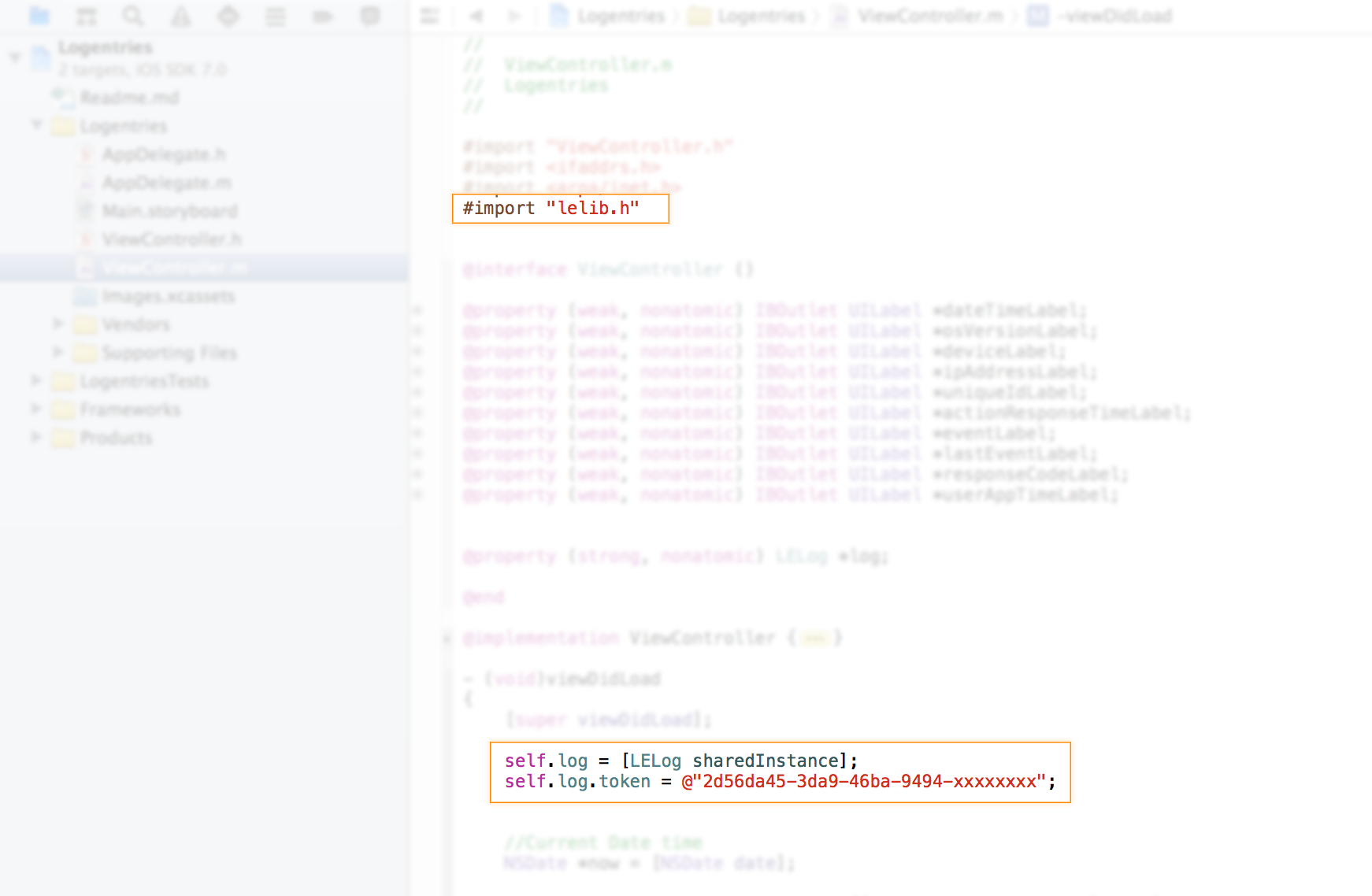Open the Breakpoint navigator
Image resolution: width=1372 pixels, height=896 pixels.
(323, 16)
